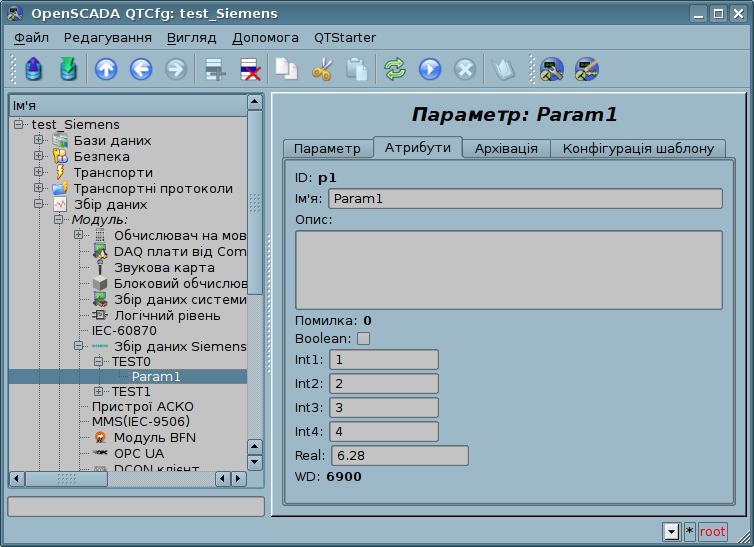The image size is (754, 547).
Task: Toggle the Boolean checkbox
Action: [x=363, y=339]
